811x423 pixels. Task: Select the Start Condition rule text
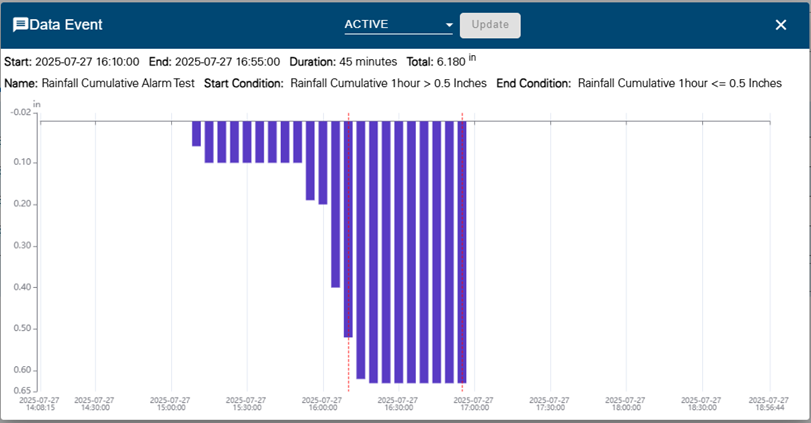[388, 84]
